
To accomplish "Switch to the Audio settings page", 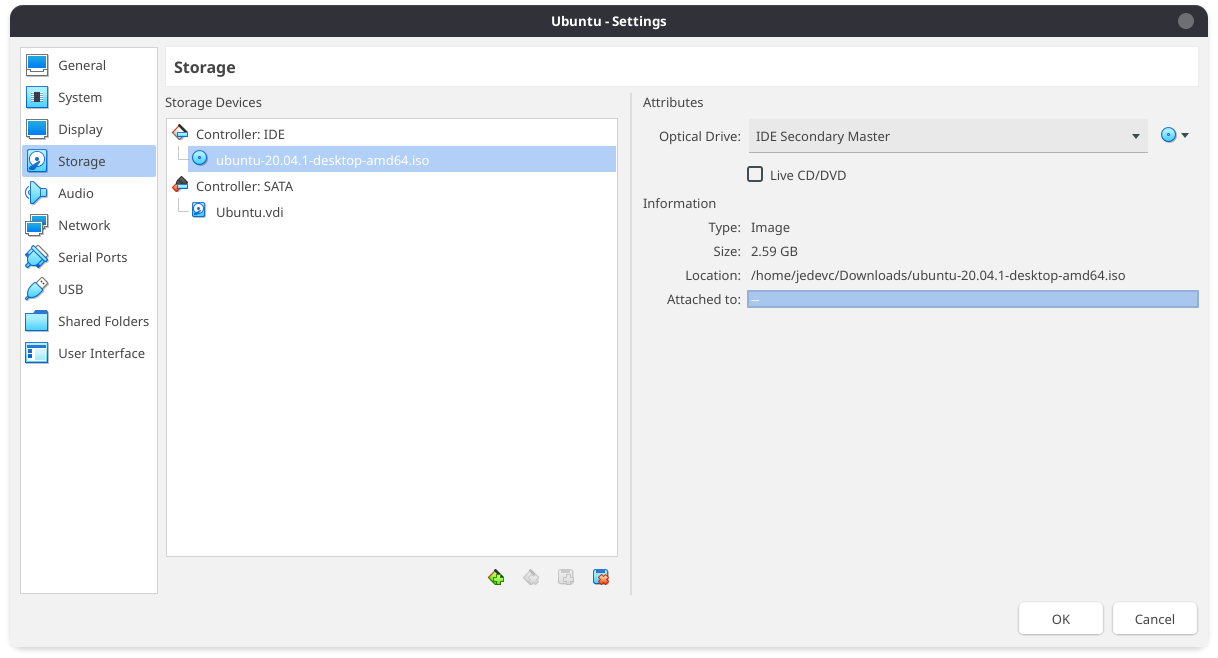I will 89,193.
